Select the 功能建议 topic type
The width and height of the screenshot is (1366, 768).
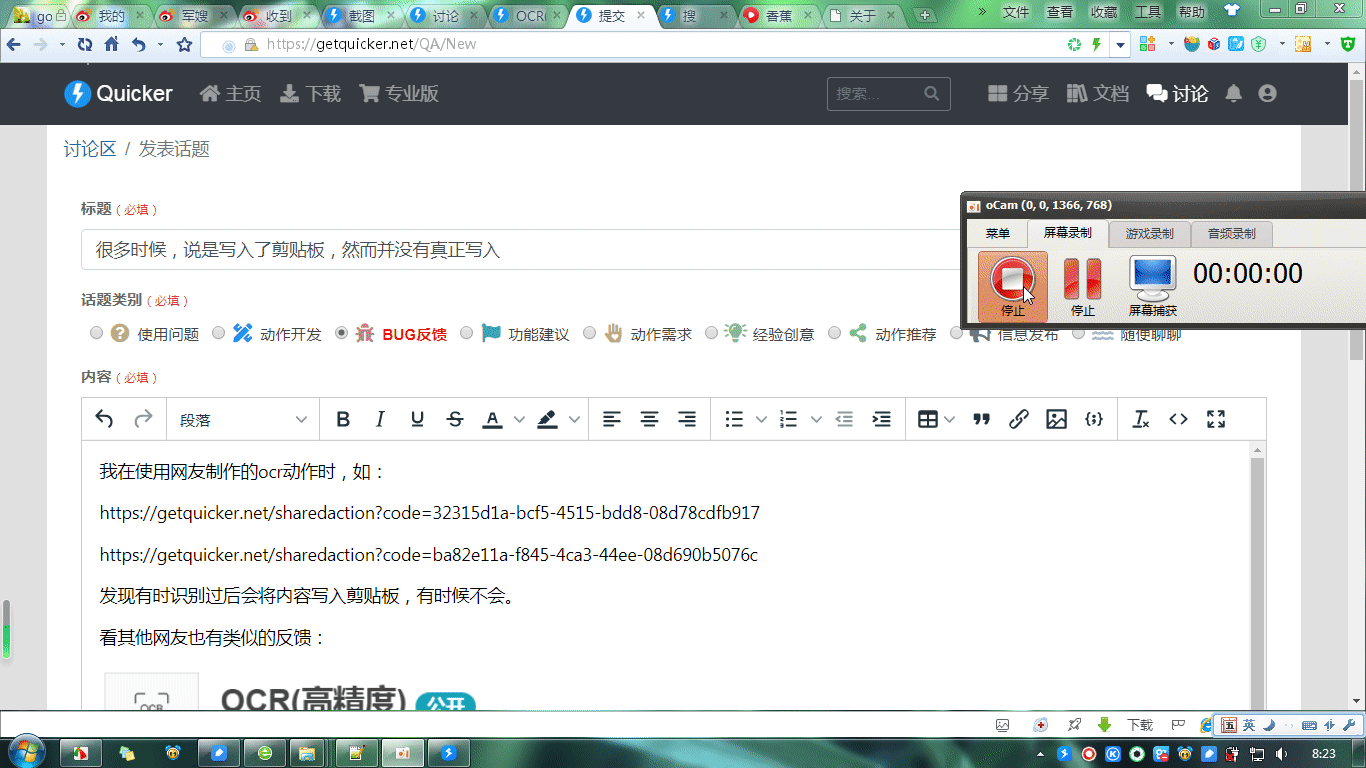click(466, 333)
